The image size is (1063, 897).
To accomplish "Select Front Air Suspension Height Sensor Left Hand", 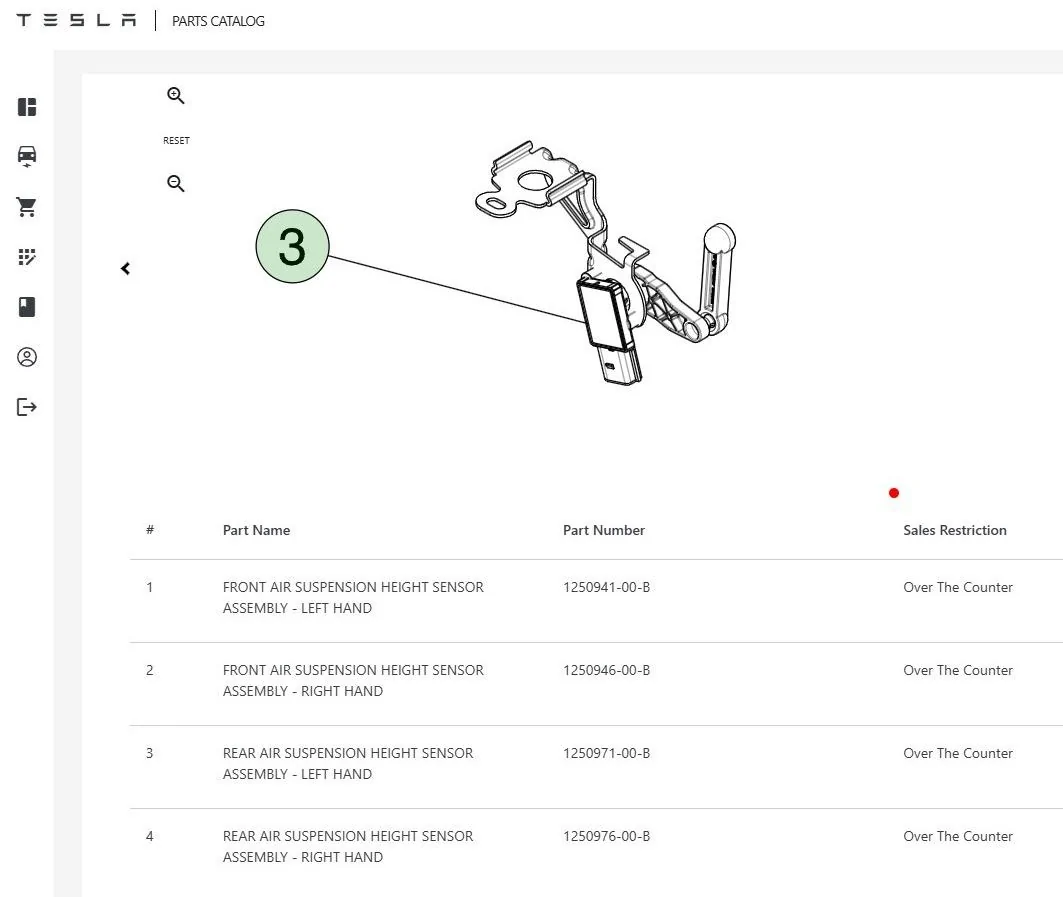I will click(353, 597).
